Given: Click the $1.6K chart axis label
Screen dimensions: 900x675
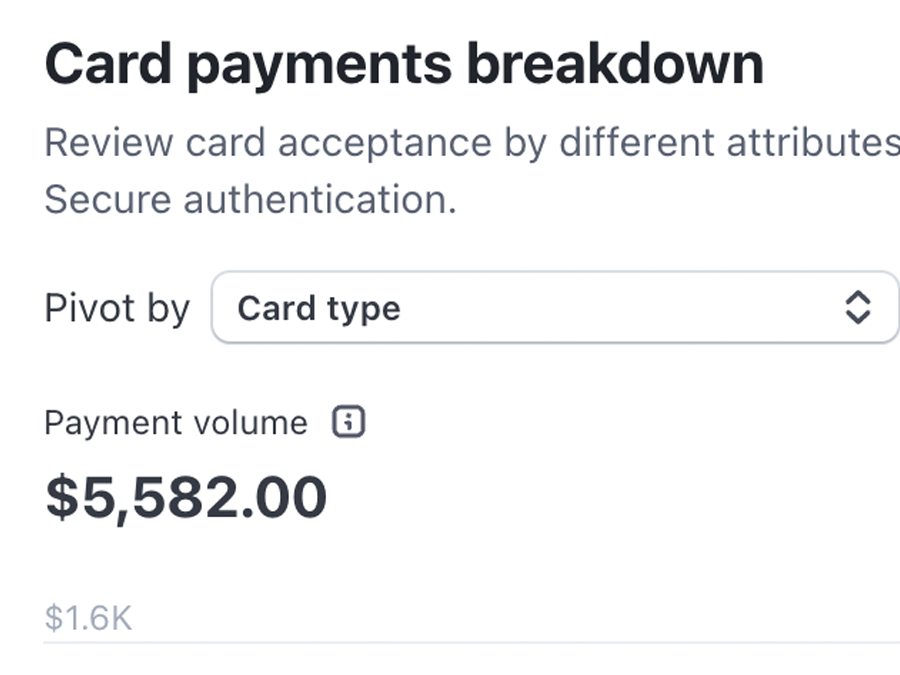Looking at the screenshot, I should (x=88, y=618).
